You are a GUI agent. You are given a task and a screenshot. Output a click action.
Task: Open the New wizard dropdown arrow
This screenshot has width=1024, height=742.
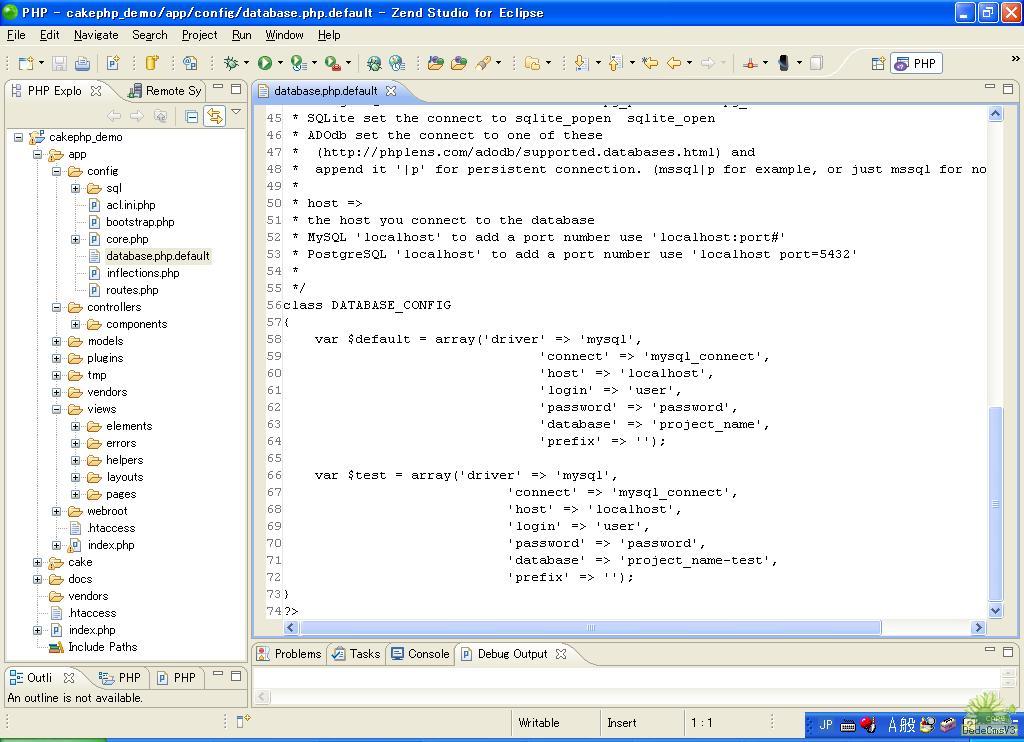(x=41, y=63)
